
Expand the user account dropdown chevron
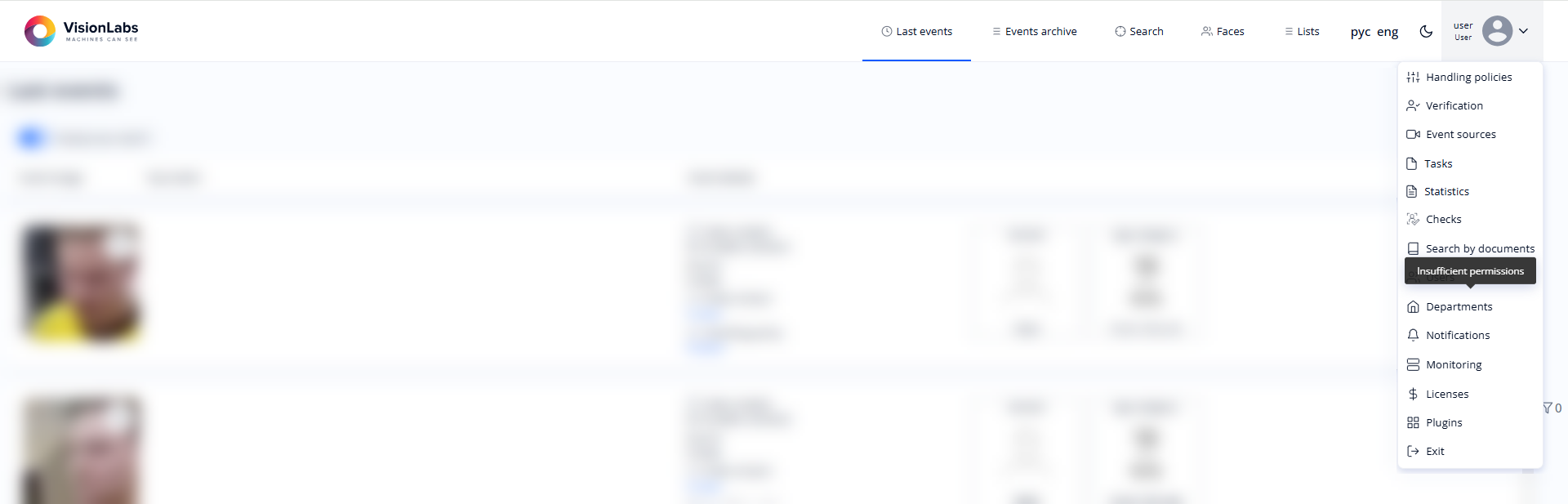[1523, 31]
